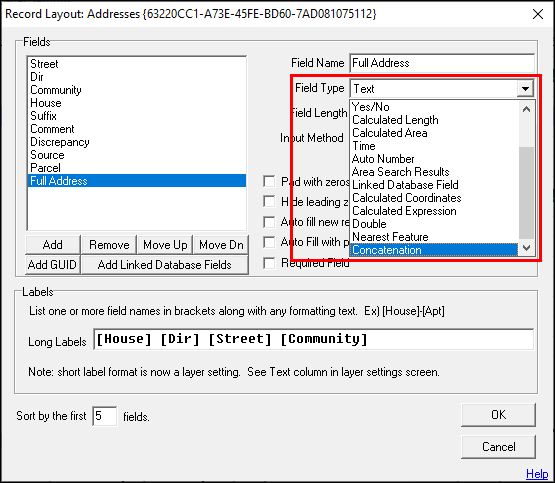Select Source field in list
Viewport: 555px width, 483px height.
(x=137, y=155)
